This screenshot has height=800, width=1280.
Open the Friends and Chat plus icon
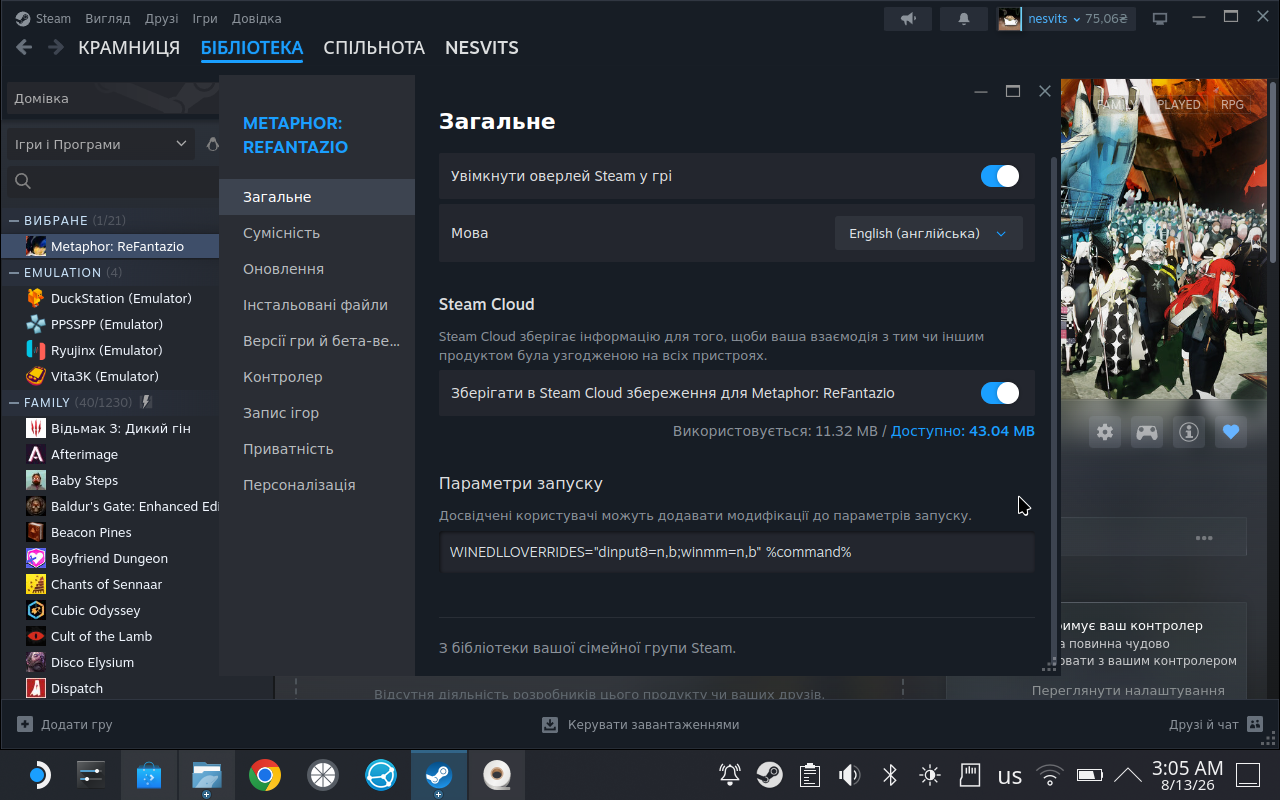(1255, 724)
